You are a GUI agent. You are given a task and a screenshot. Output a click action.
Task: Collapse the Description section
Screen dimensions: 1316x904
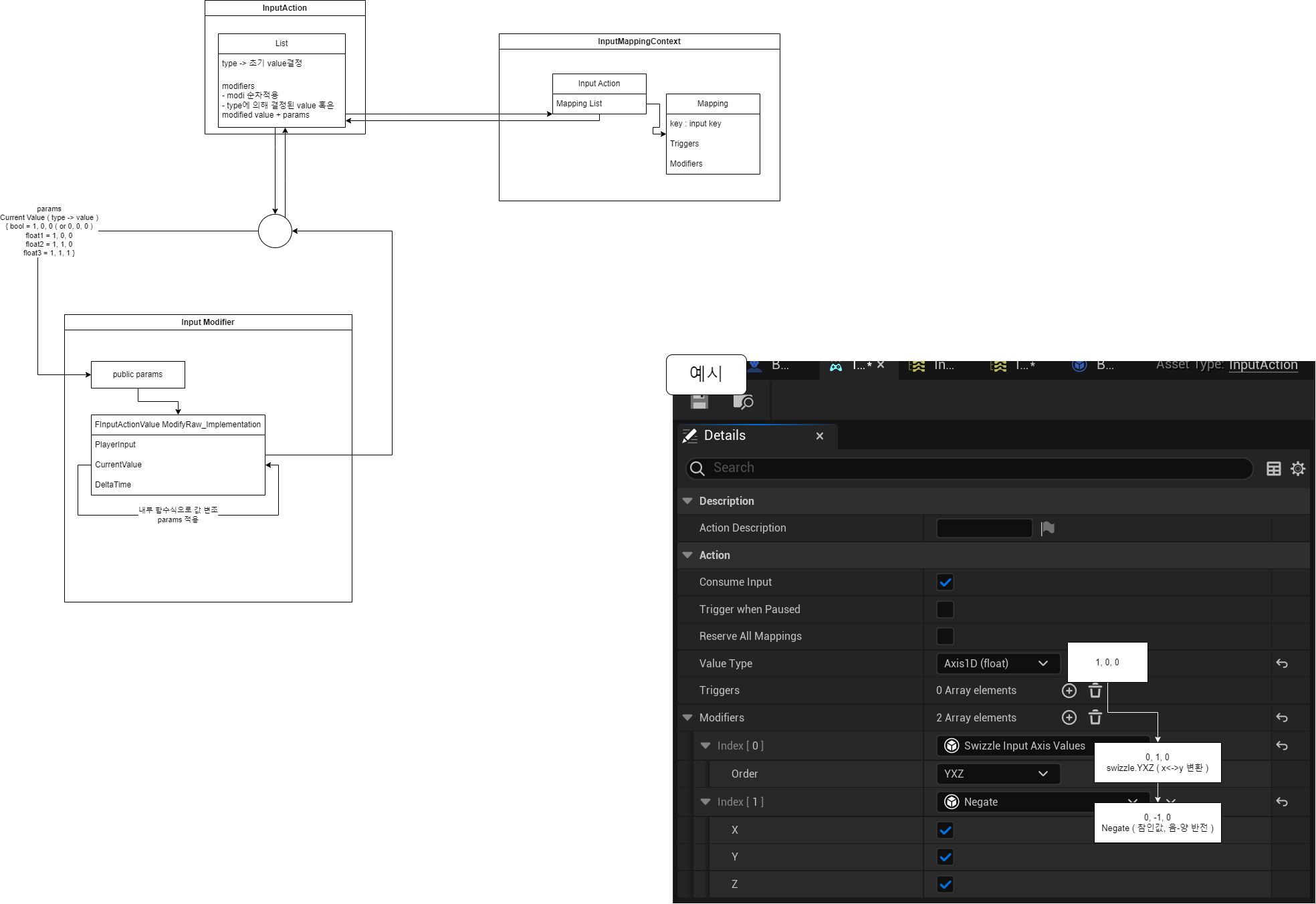point(687,501)
